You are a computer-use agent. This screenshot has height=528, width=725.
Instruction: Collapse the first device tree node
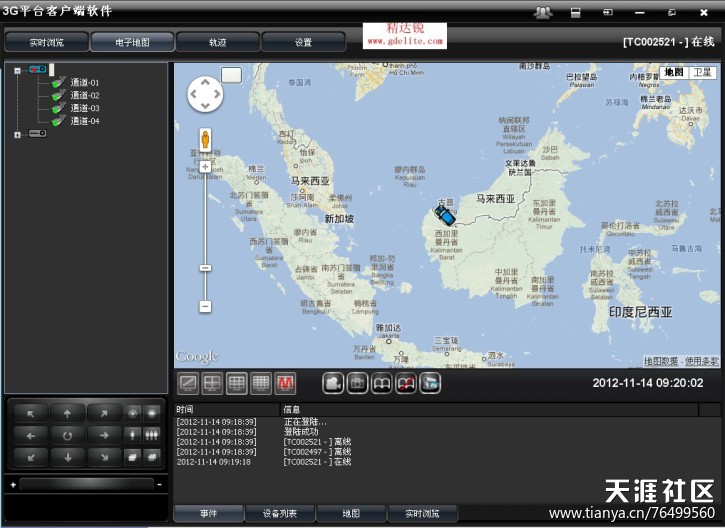[18, 70]
